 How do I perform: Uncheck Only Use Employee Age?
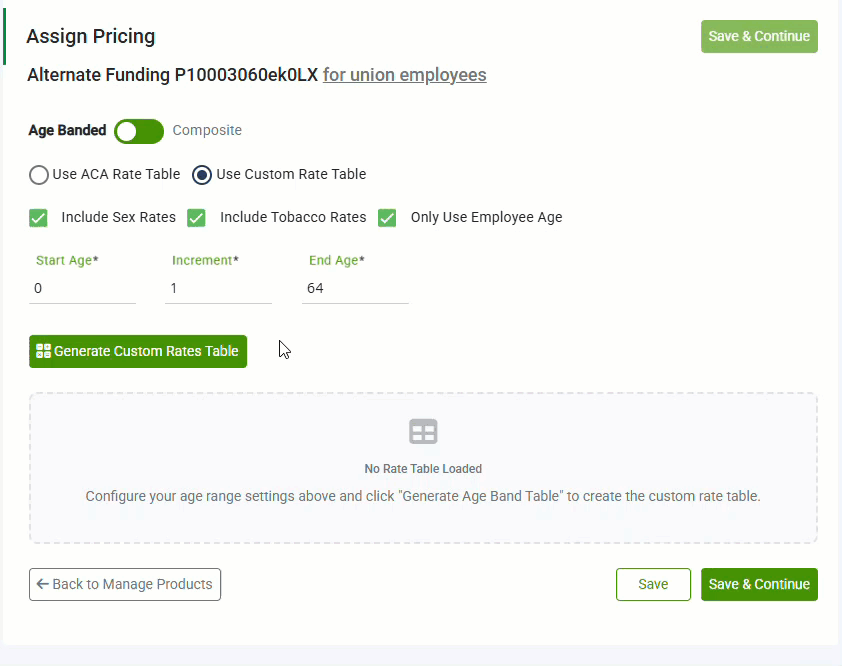(387, 217)
